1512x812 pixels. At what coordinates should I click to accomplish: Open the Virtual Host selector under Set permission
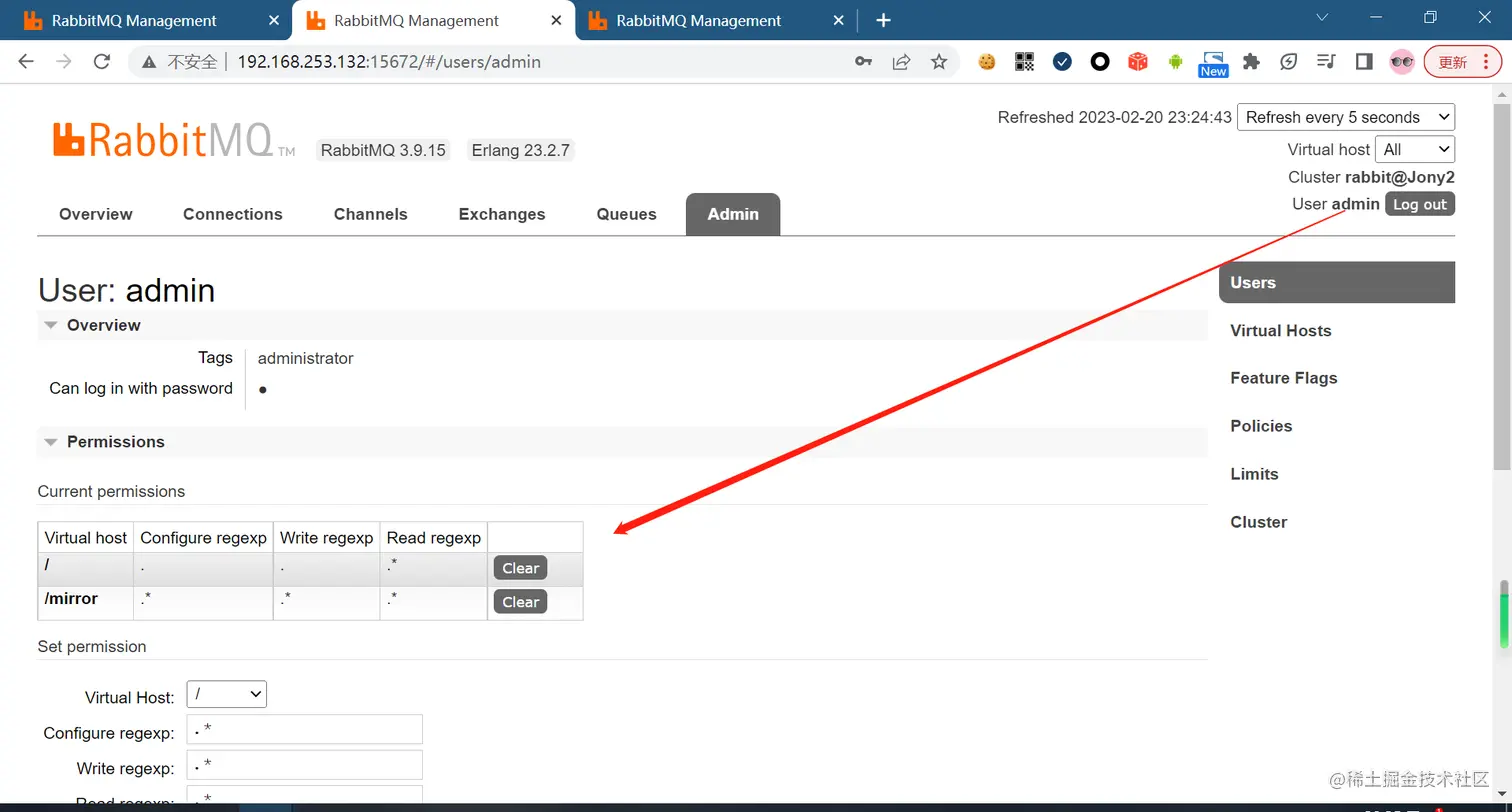(227, 694)
